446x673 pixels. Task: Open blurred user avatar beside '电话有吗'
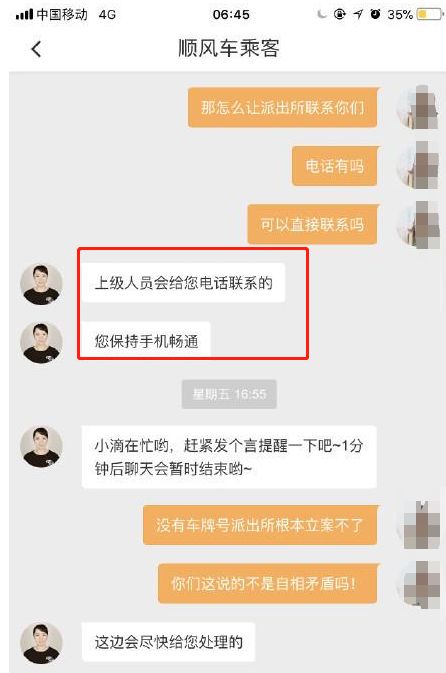[418, 166]
